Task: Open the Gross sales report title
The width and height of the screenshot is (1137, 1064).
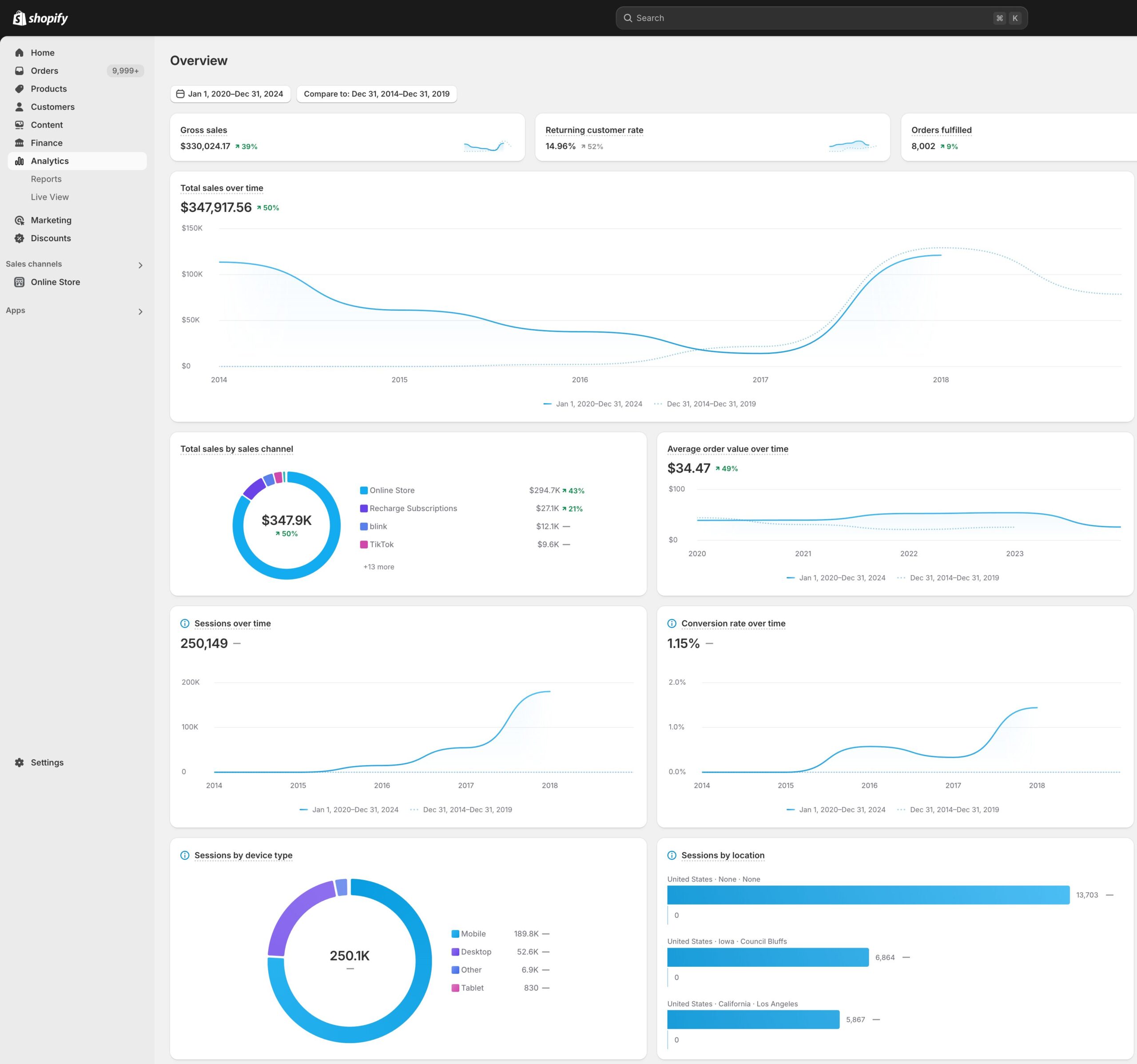Action: click(x=203, y=131)
